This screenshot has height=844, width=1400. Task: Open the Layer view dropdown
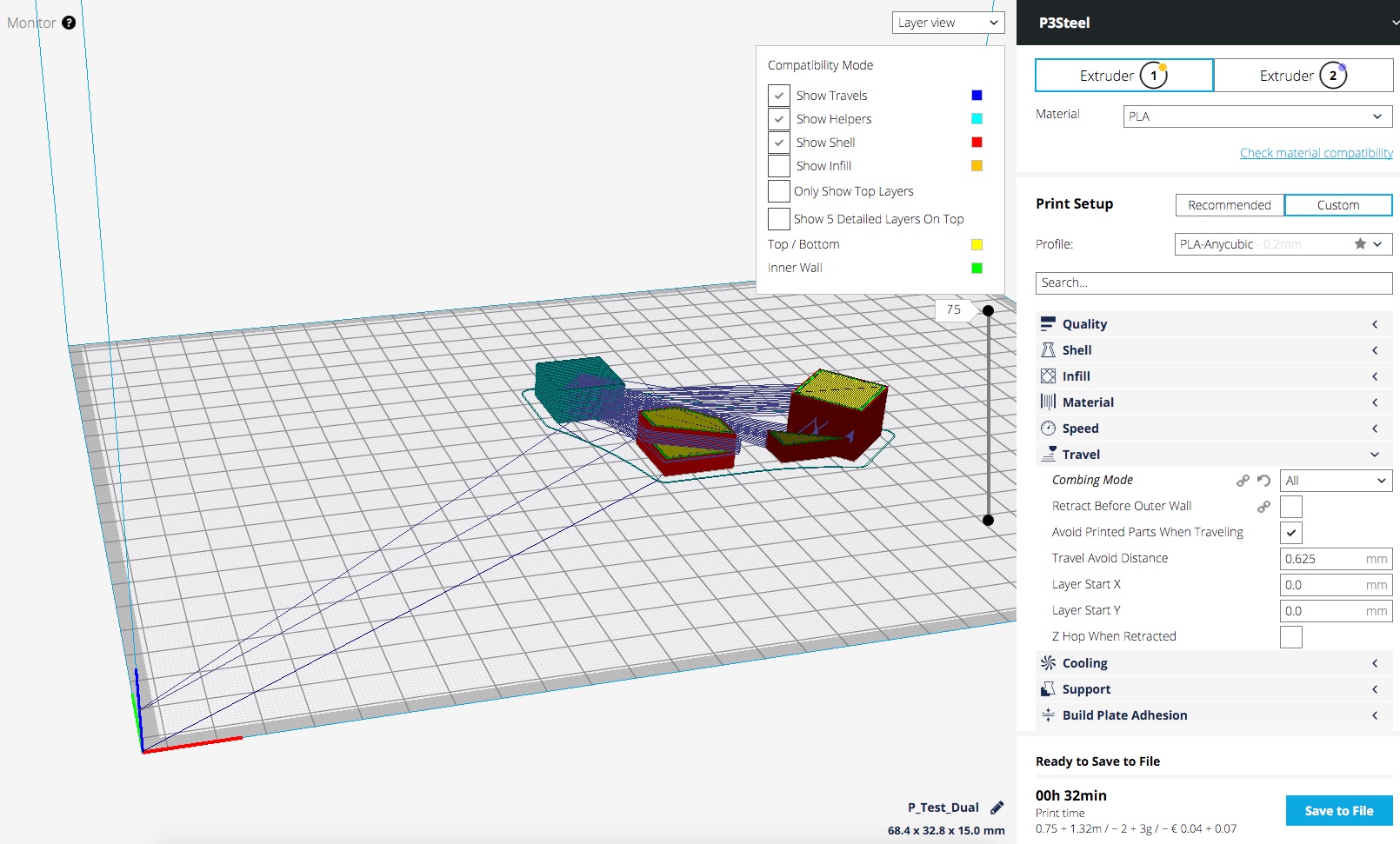948,23
